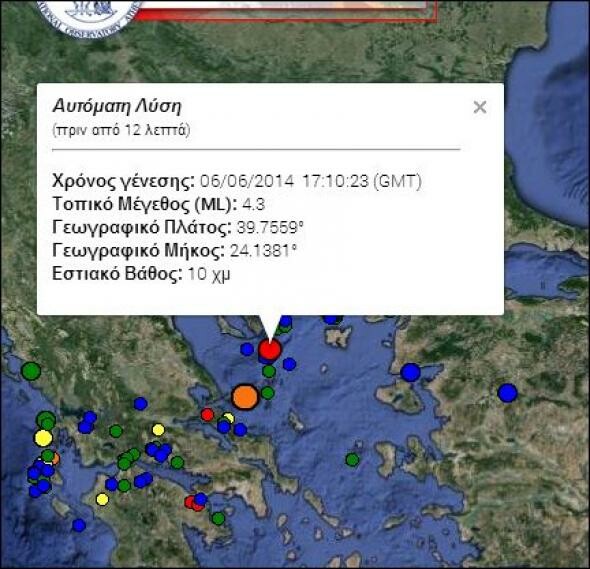Screen dimensions: 590x569
Task: Select the time text πριν από 12 λεπτά
Action: (x=121, y=130)
